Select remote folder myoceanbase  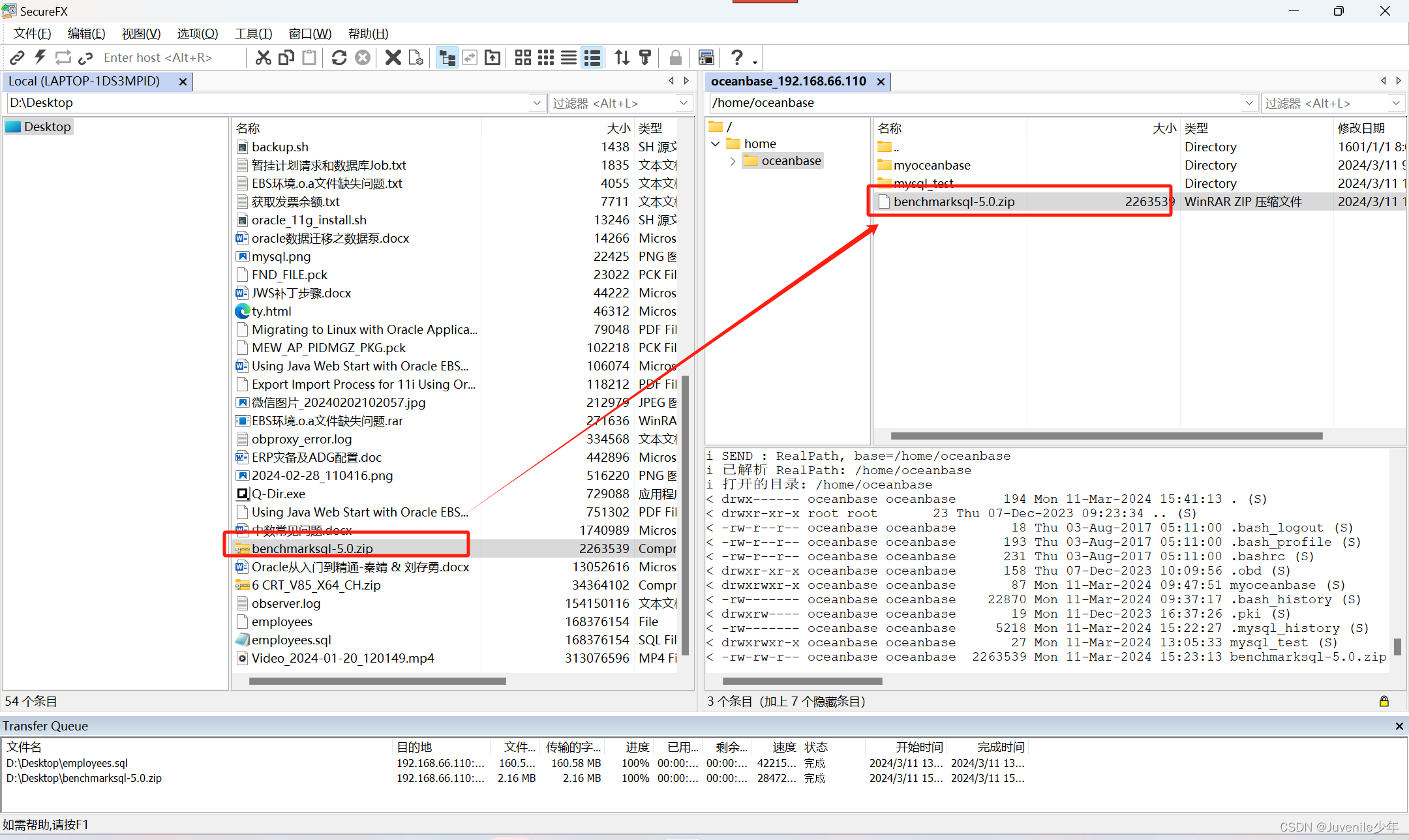coord(932,166)
